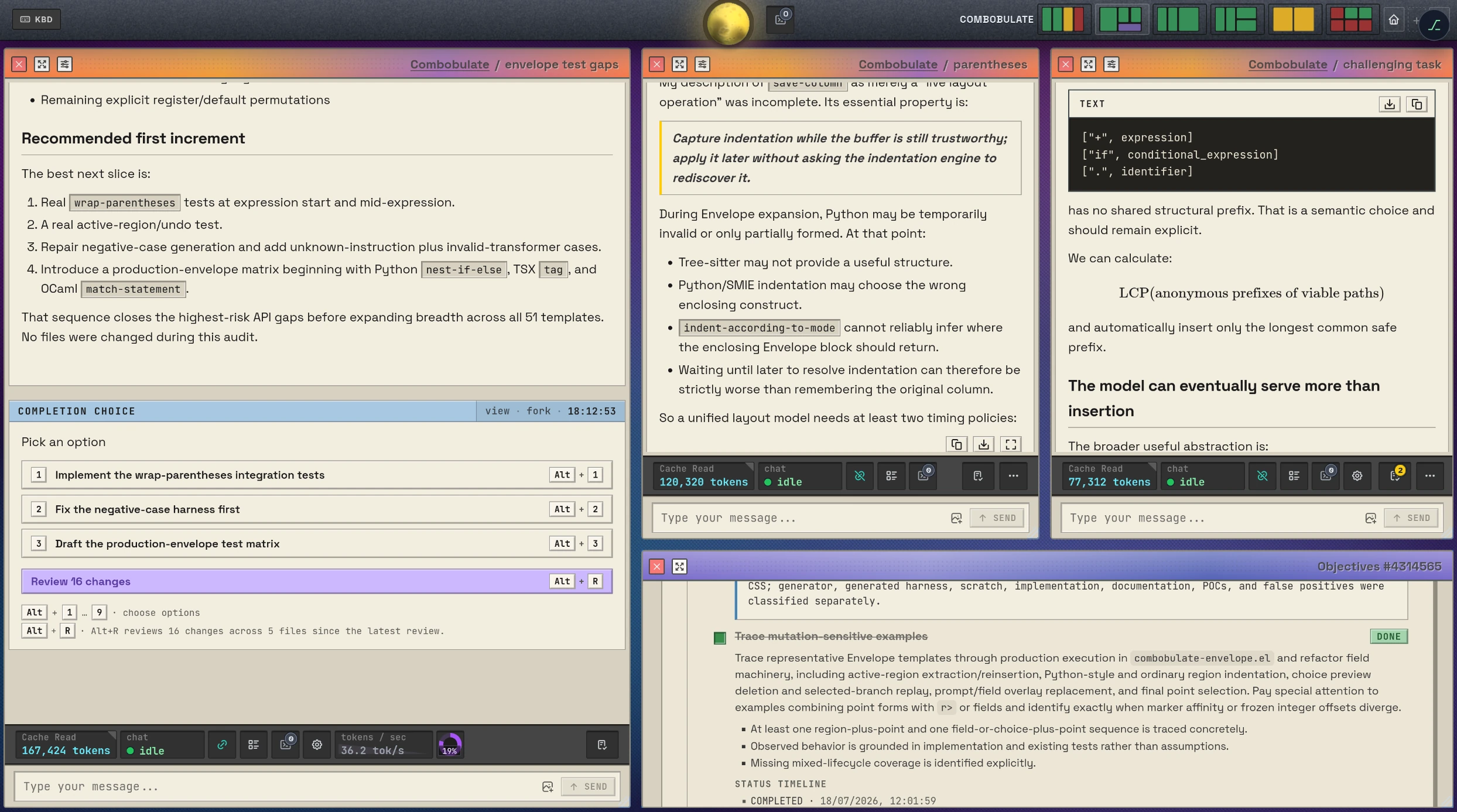
Task: Copy the TEXT code block contents
Action: [1417, 104]
